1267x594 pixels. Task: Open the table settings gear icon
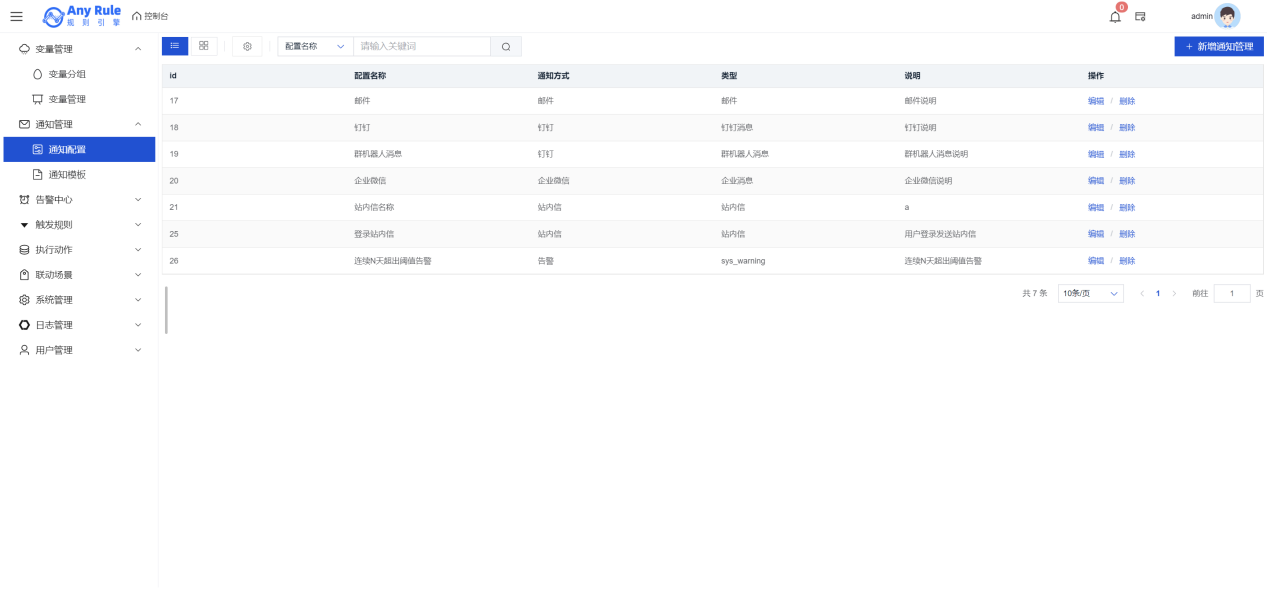[x=247, y=46]
